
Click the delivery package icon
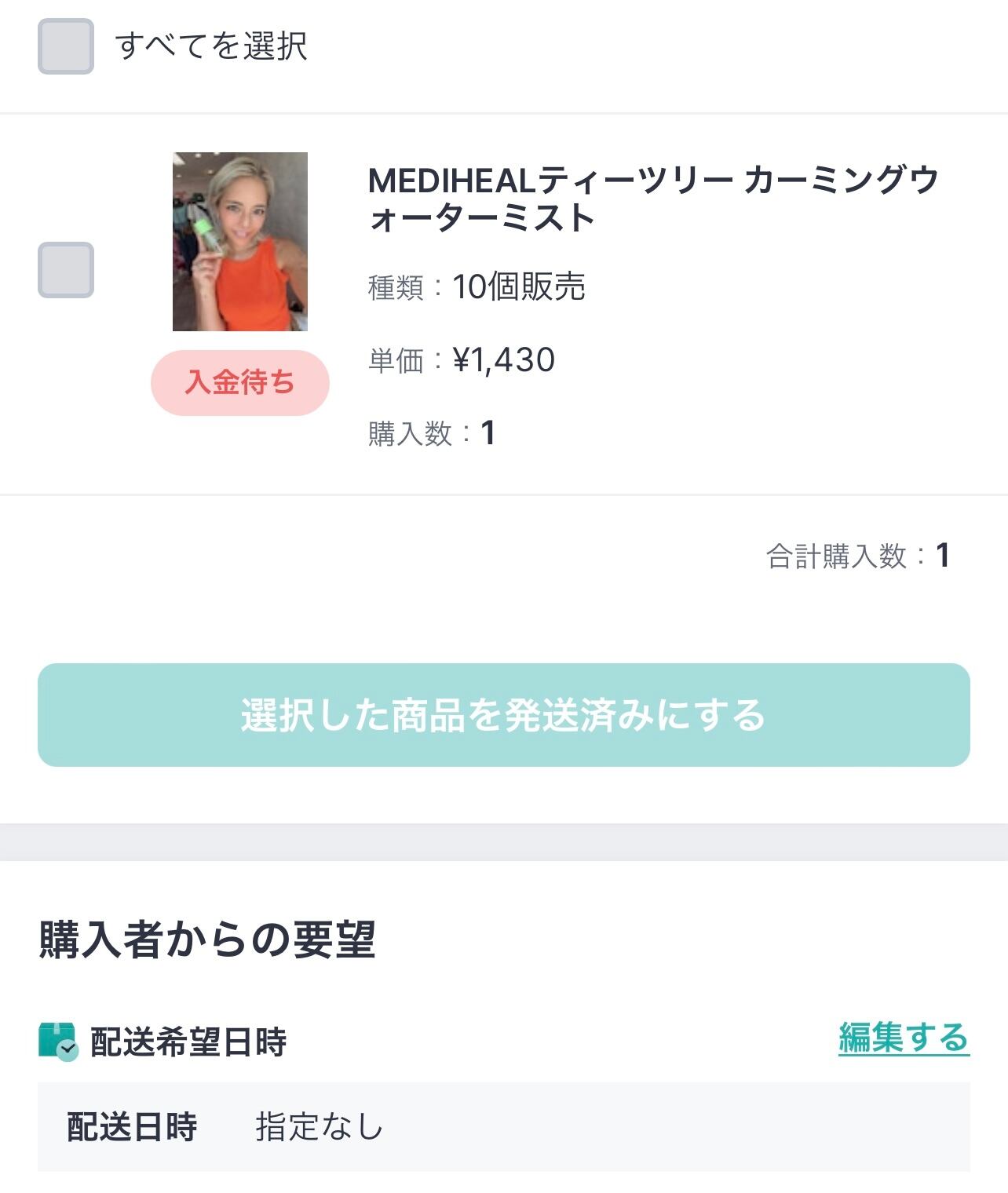[x=58, y=1042]
